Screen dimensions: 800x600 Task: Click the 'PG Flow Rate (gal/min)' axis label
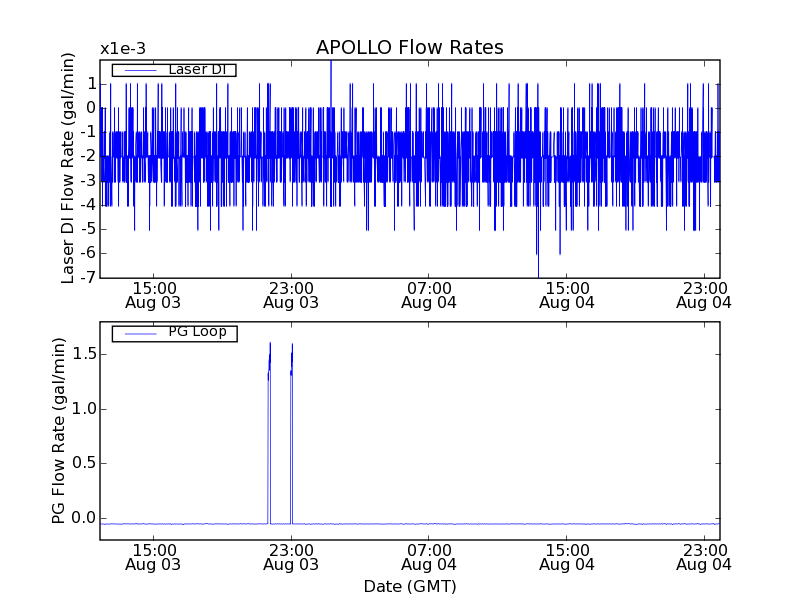(59, 431)
